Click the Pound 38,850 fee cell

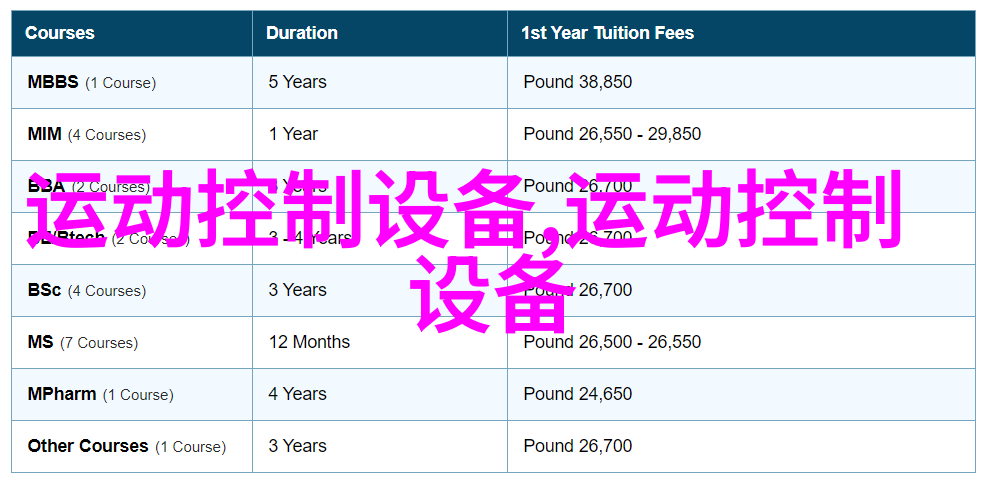click(x=578, y=82)
